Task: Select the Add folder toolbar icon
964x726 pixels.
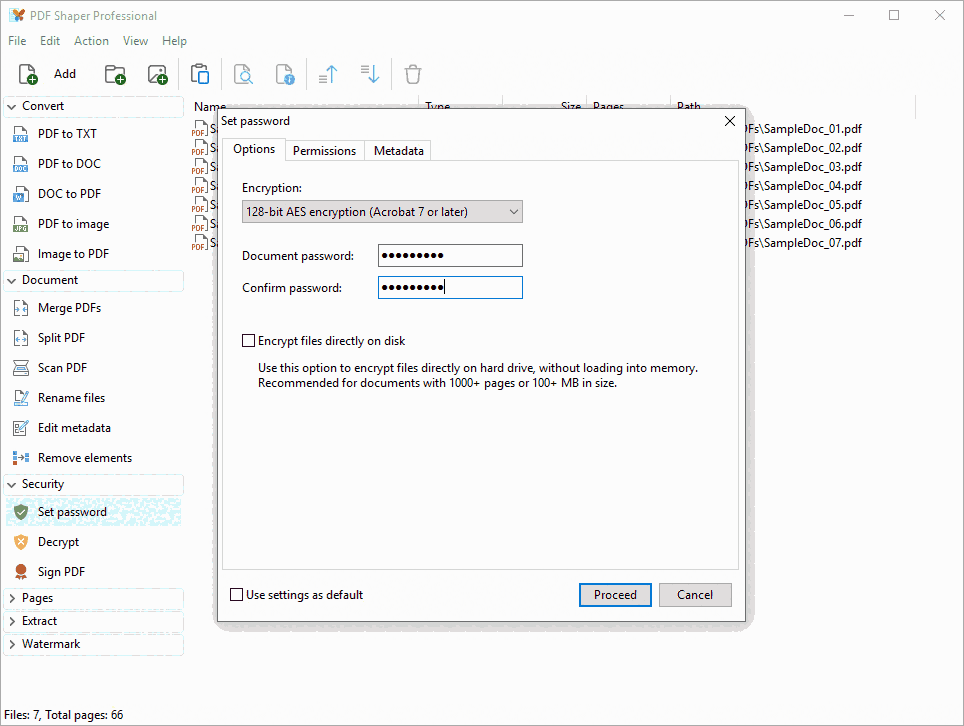Action: pyautogui.click(x=114, y=74)
